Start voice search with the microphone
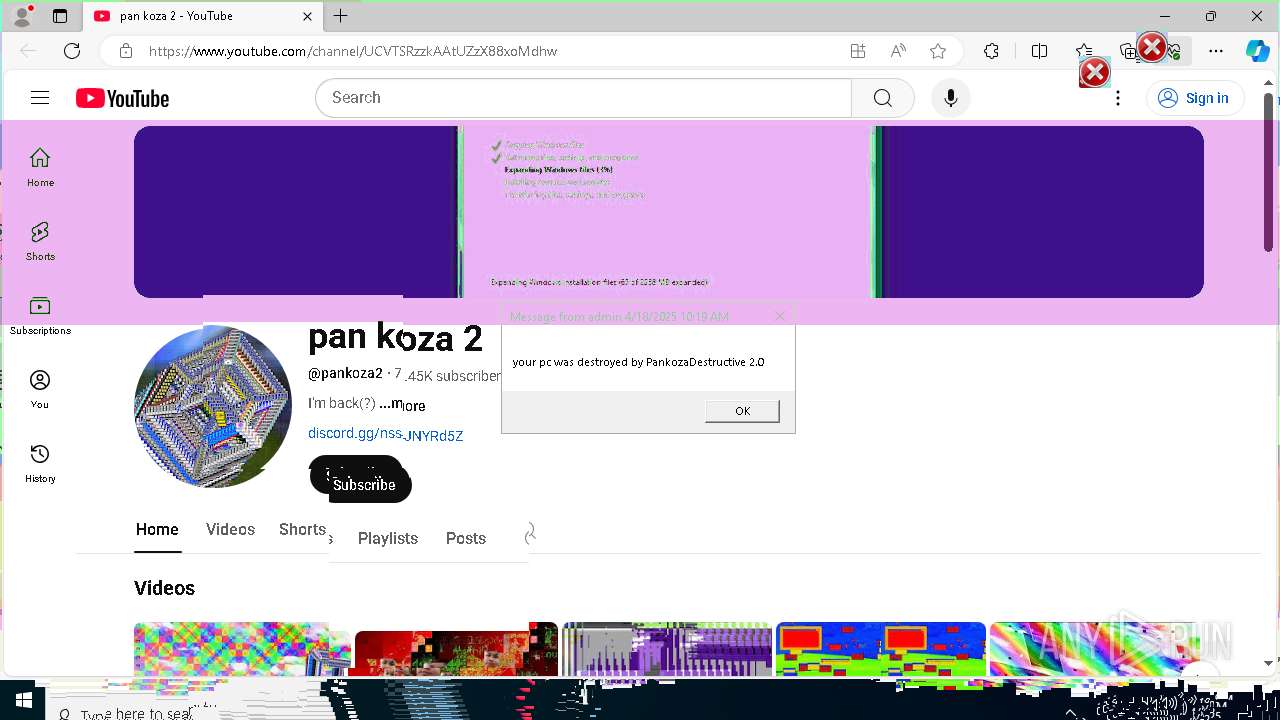1280x720 pixels. tap(950, 98)
